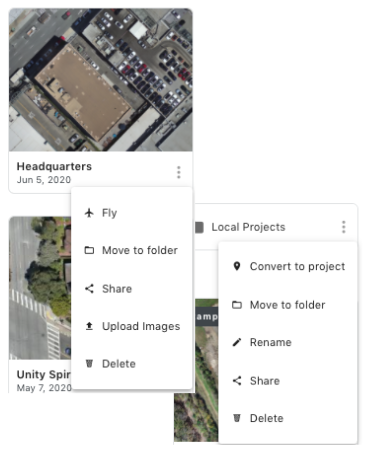The width and height of the screenshot is (367, 451).
Task: Click the share icon in the Local Projects menu
Action: (237, 381)
